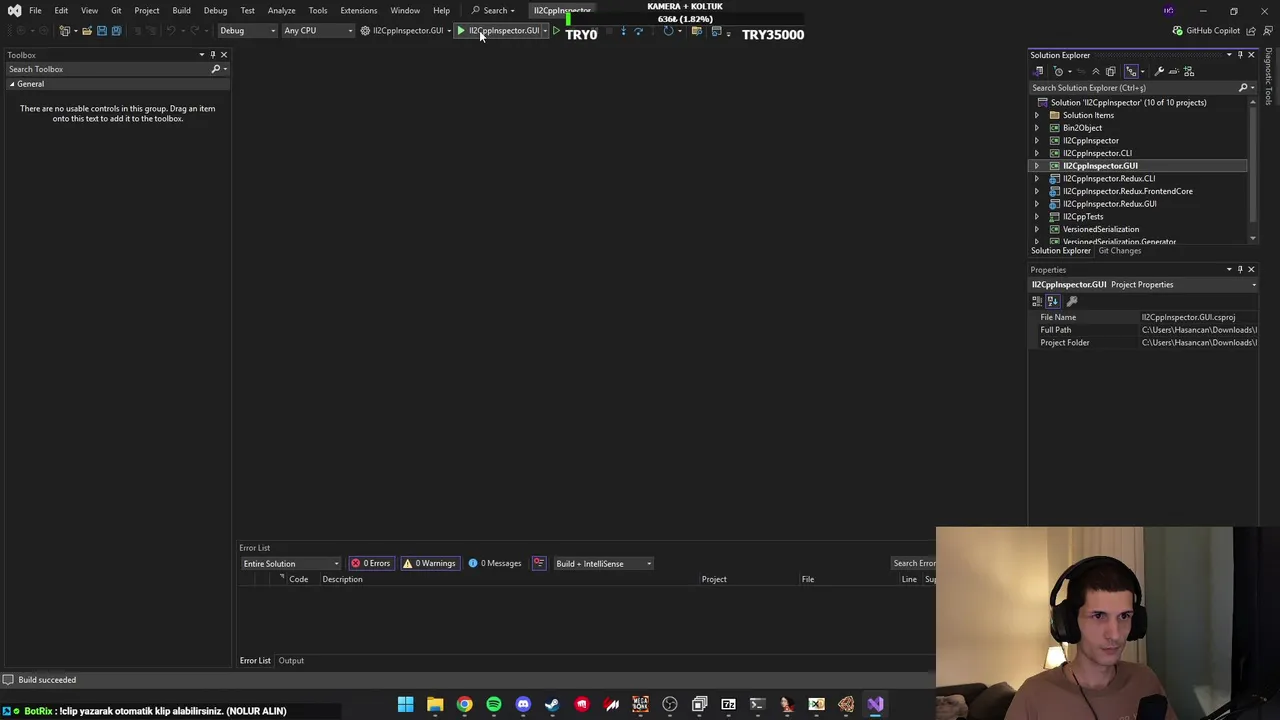Image resolution: width=1280 pixels, height=720 pixels.
Task: Select the Il2CppInspector.Redux.FrontendCore project
Action: [x=1127, y=191]
